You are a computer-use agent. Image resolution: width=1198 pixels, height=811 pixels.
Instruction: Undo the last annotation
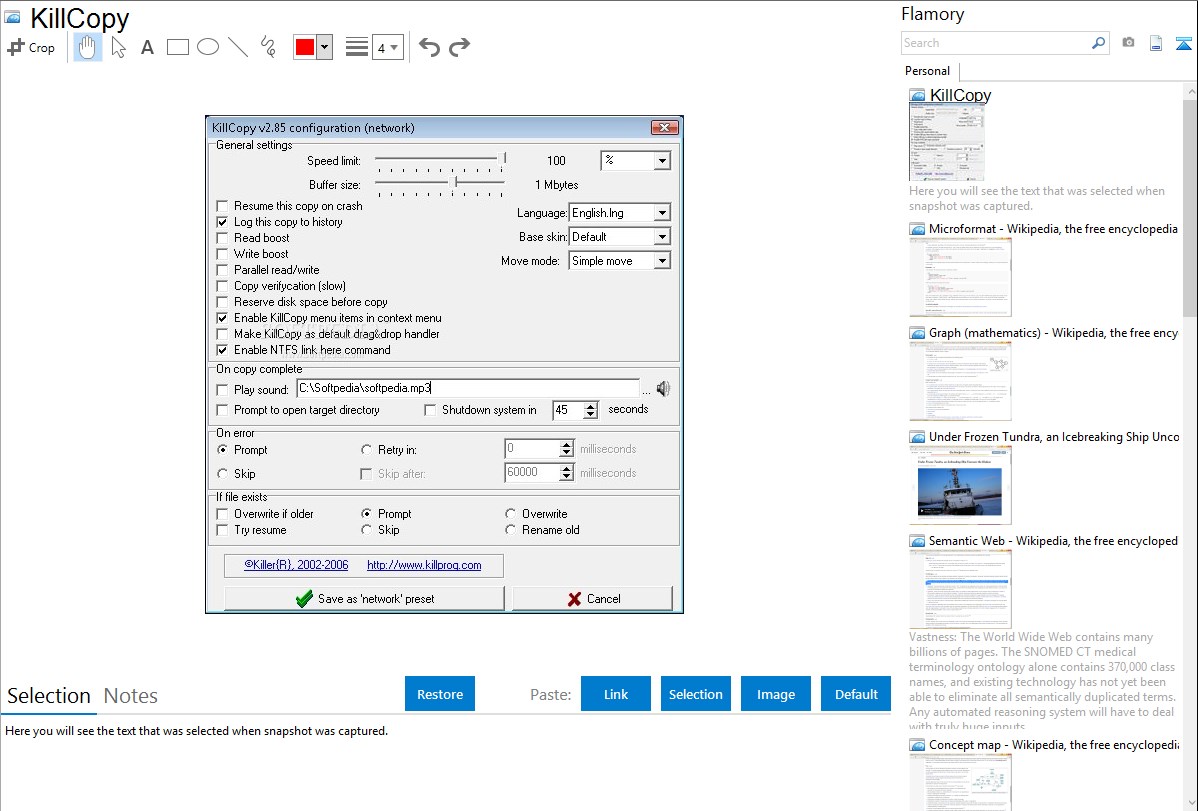click(x=429, y=47)
